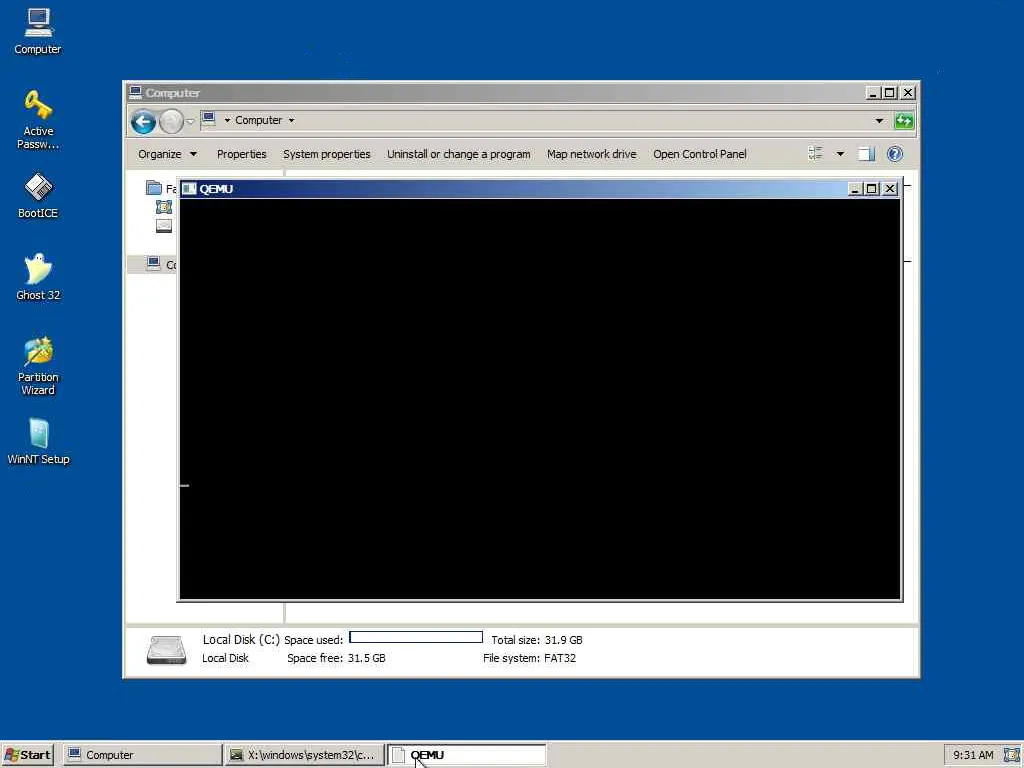Click the 9:31 AM clock in the tray
Screen dimensions: 1024x768
pyautogui.click(x=973, y=755)
